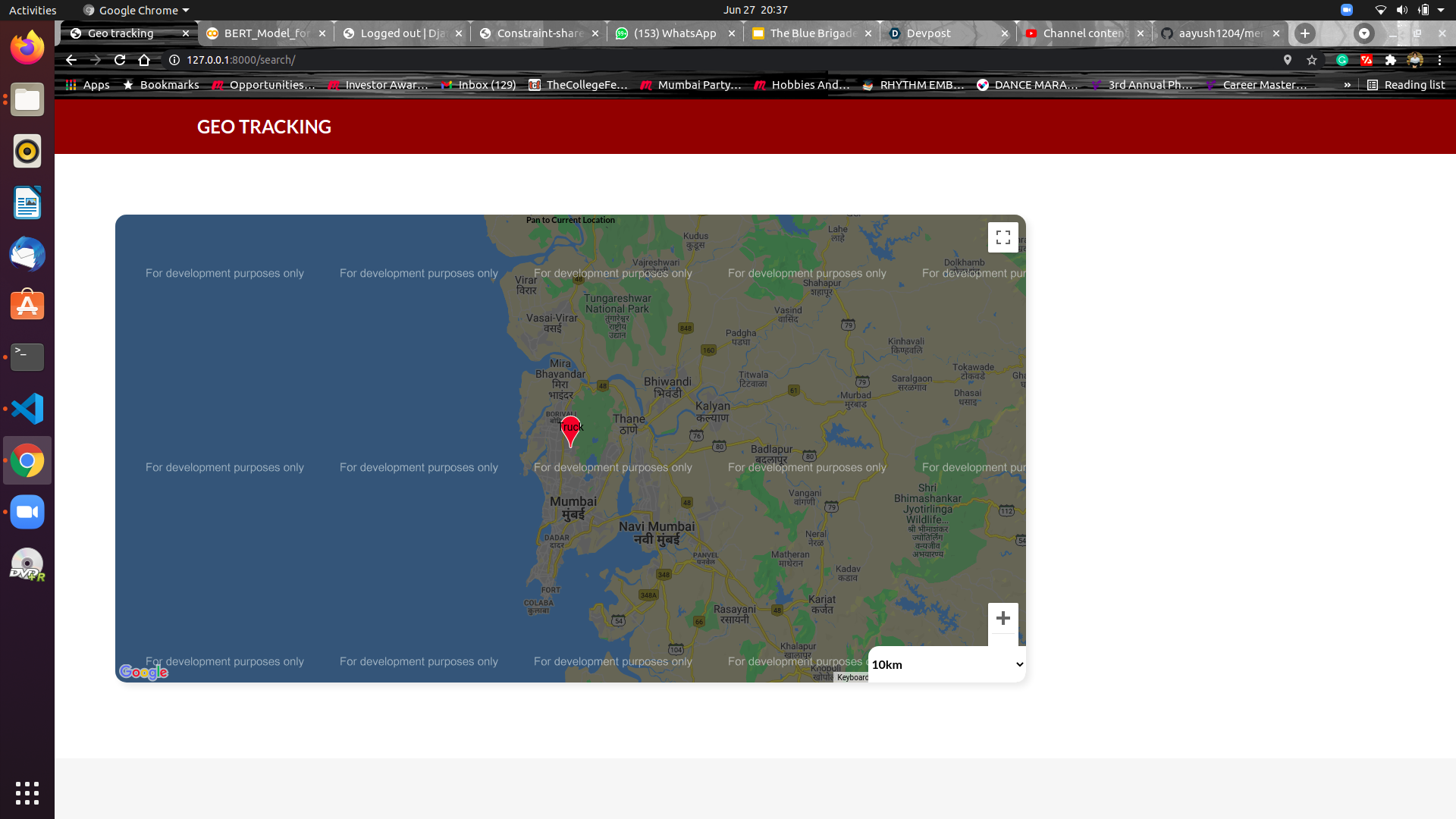Click the location permission icon in address bar
Screen dimensions: 1456x819
(1287, 60)
